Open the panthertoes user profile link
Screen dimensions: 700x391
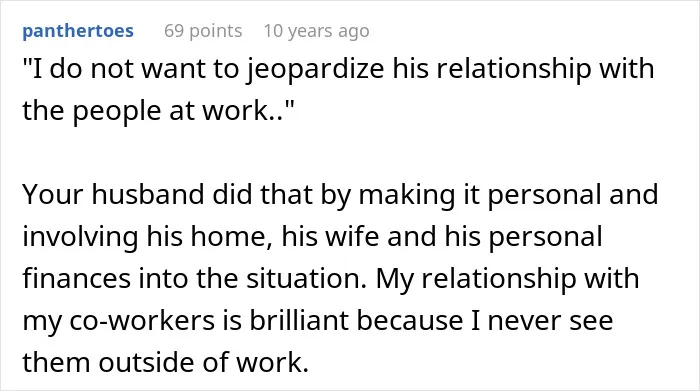(x=78, y=31)
